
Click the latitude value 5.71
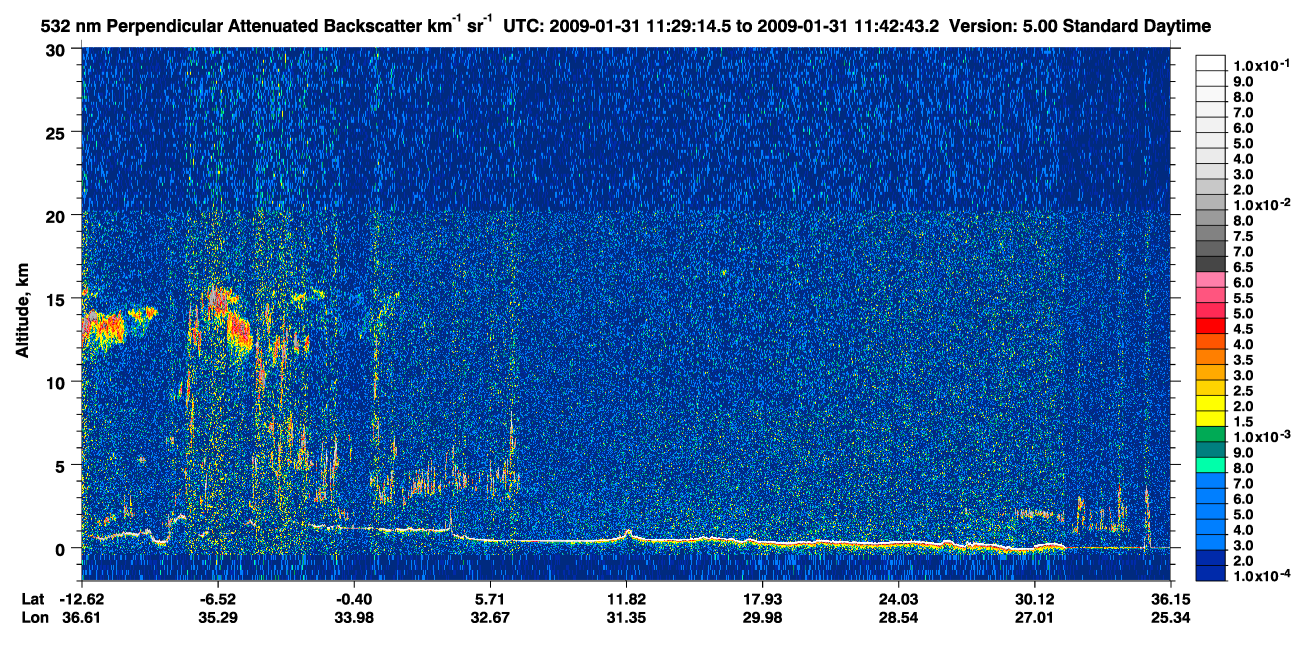pos(490,599)
